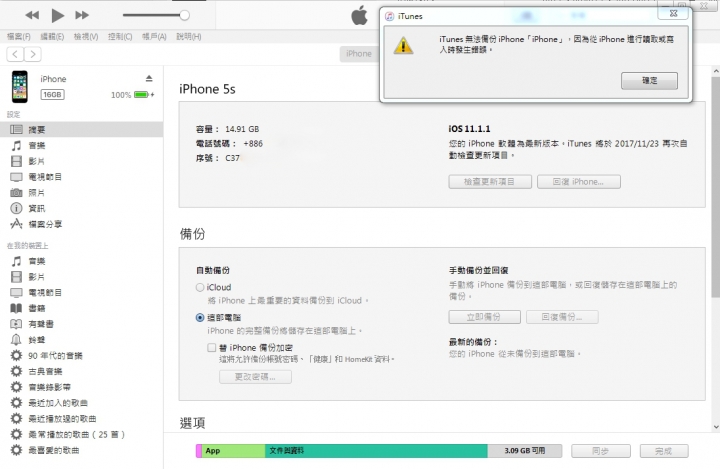Open the 最喜愛的歌曲 playlist
The image size is (720, 469).
click(x=81, y=450)
